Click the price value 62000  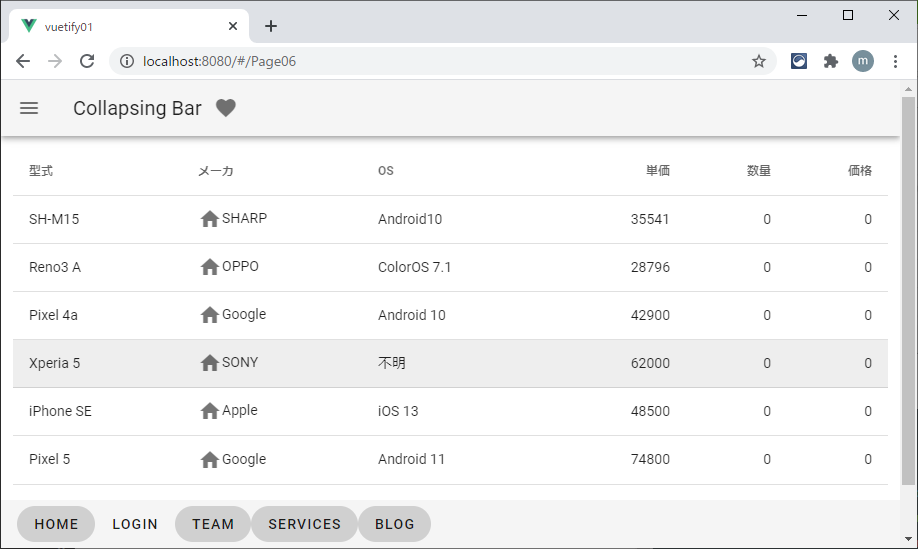point(650,363)
